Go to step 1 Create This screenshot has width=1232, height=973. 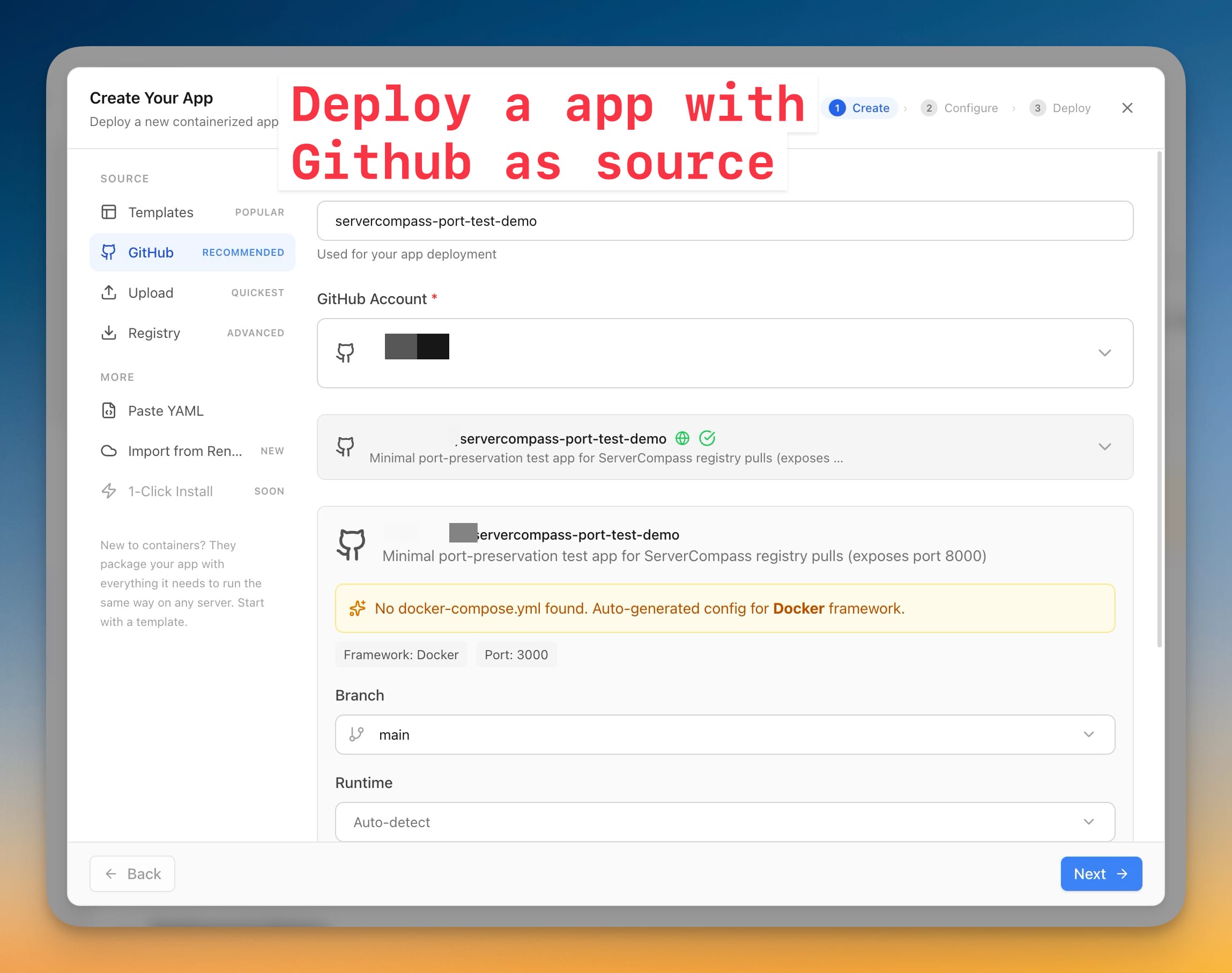[859, 108]
